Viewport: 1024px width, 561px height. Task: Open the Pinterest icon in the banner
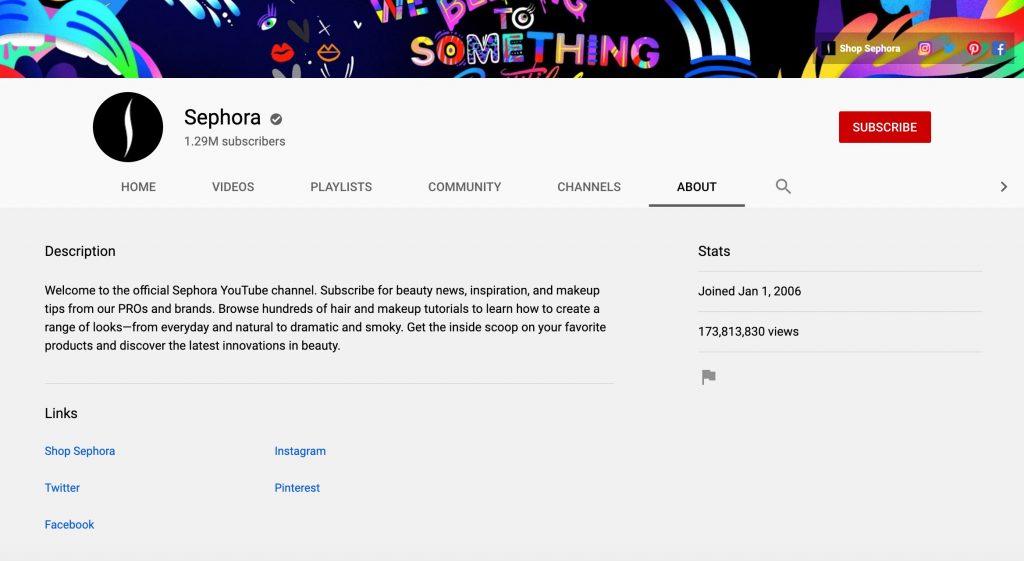pyautogui.click(x=974, y=48)
